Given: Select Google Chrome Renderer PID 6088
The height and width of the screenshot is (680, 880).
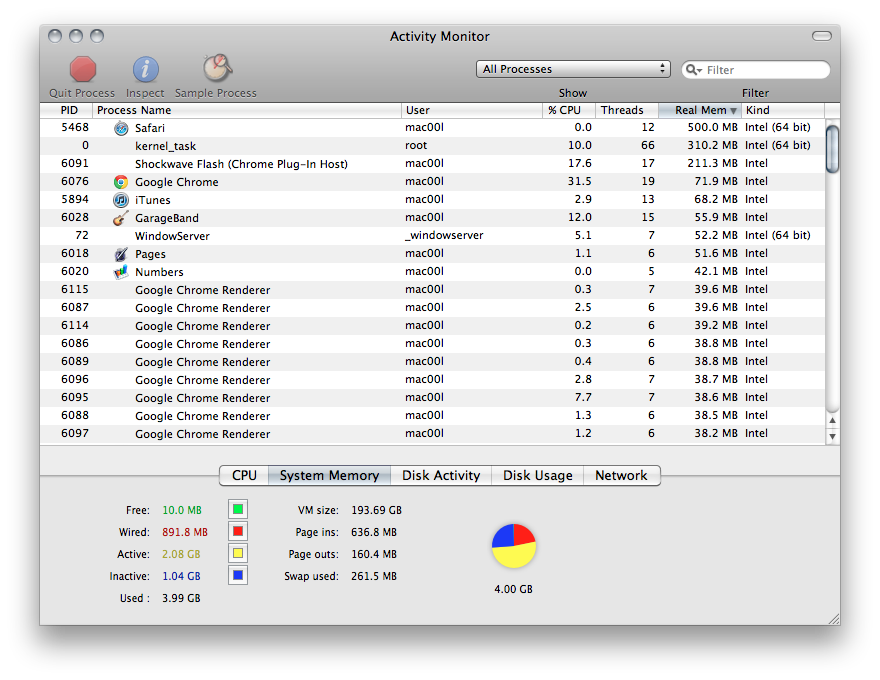Looking at the screenshot, I should point(433,415).
